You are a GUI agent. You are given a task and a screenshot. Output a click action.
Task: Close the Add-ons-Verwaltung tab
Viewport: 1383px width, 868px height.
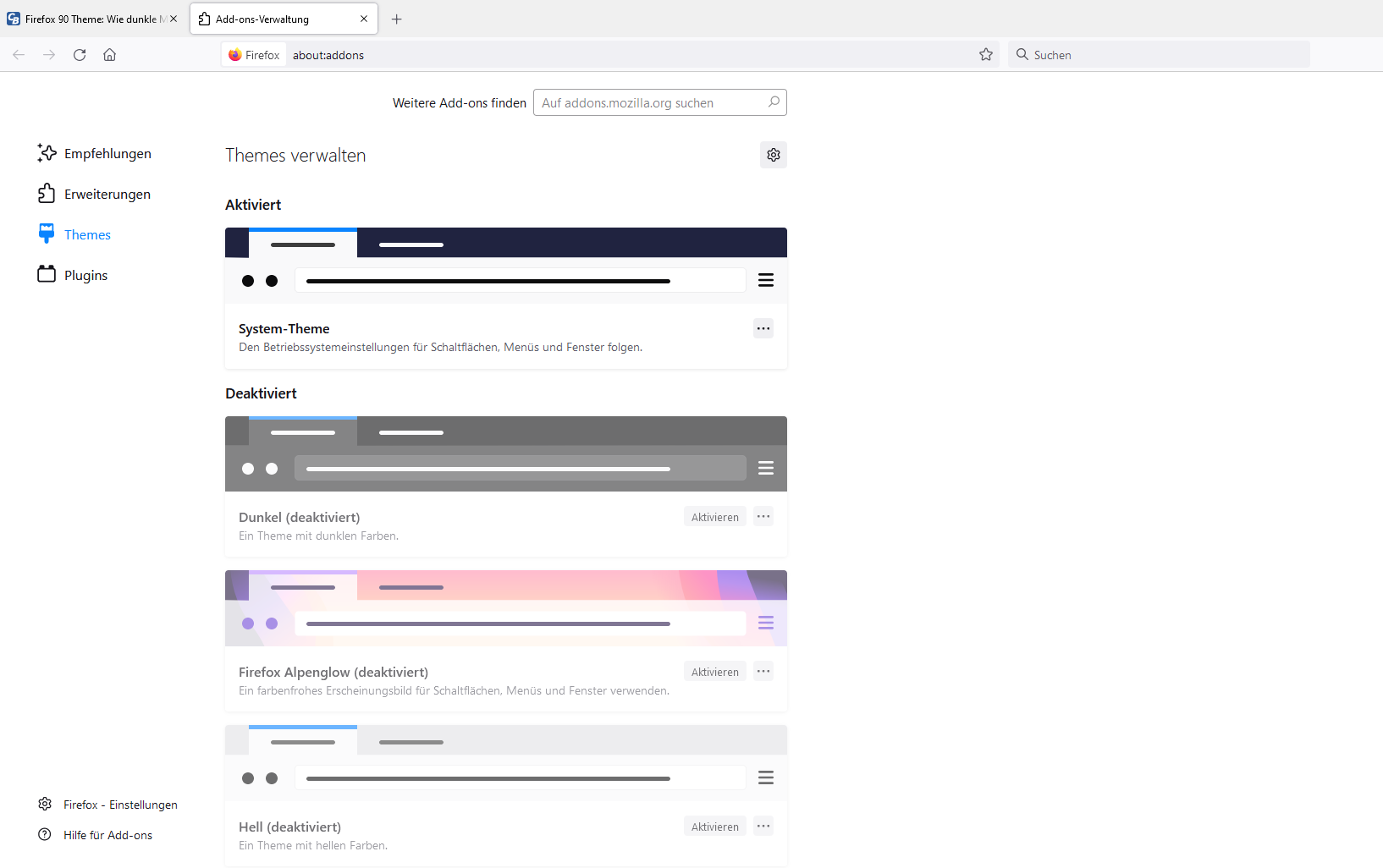[364, 19]
